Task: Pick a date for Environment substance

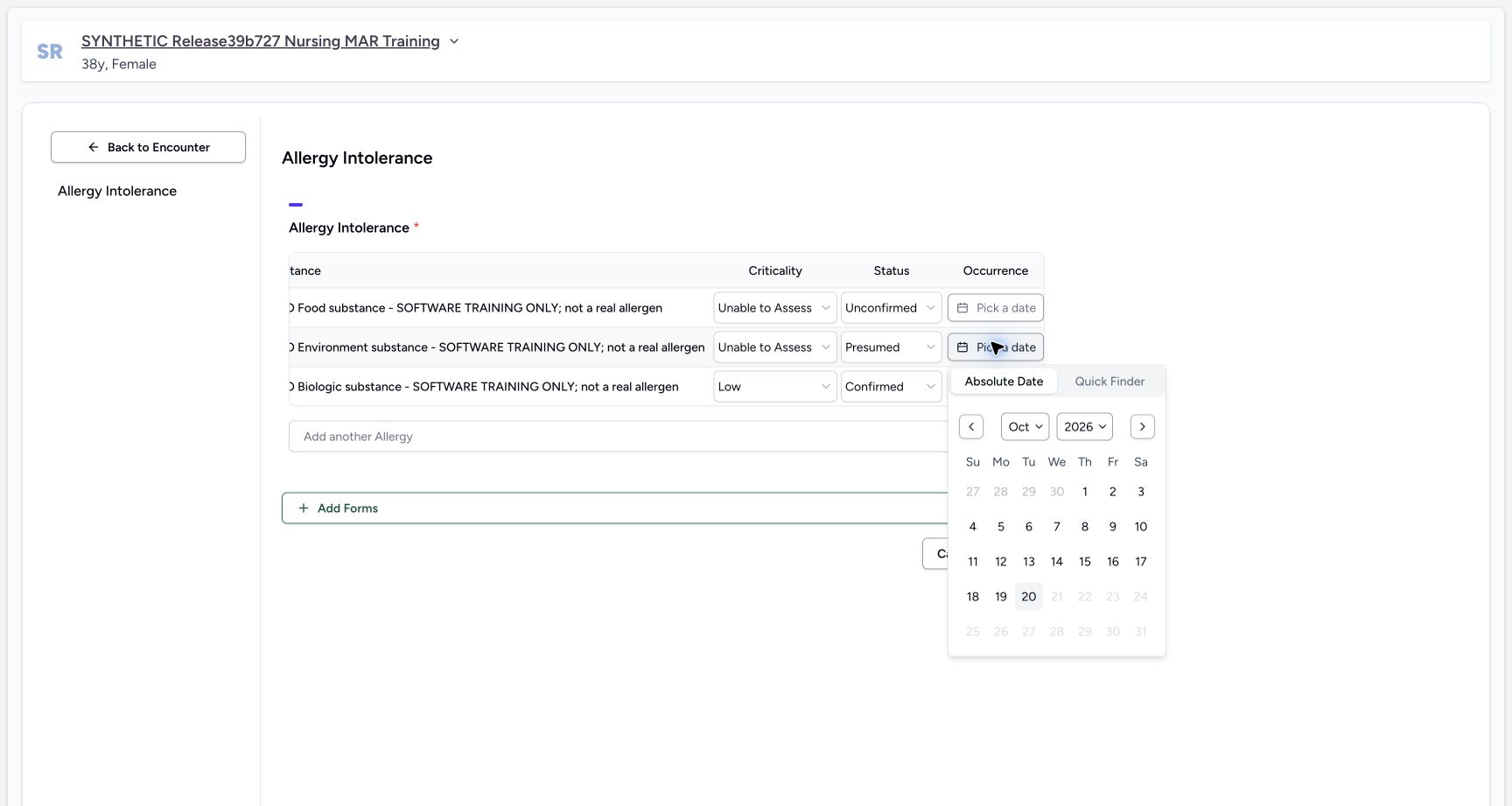Action: 996,347
